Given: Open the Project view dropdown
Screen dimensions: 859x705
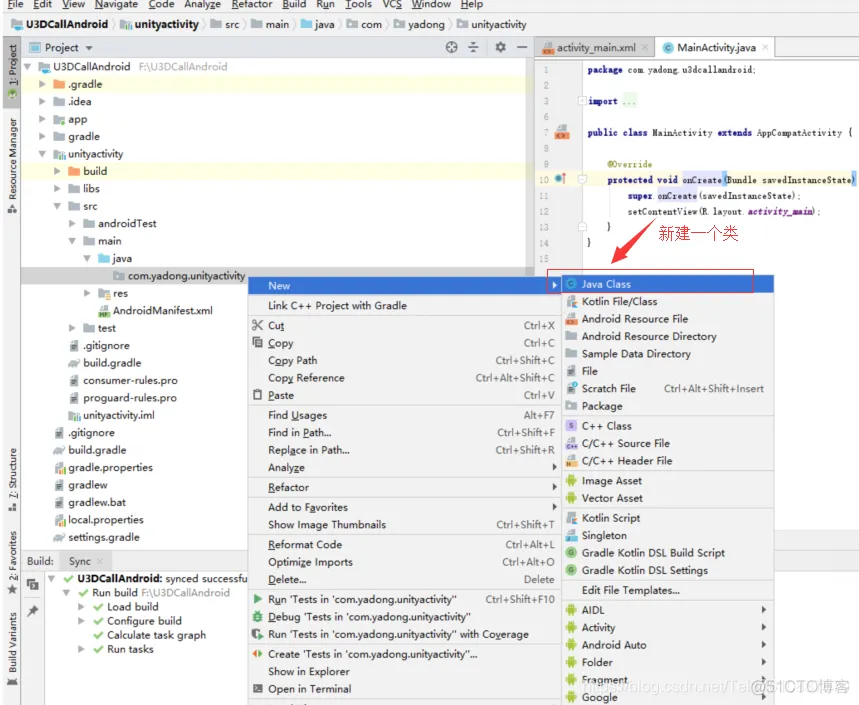Looking at the screenshot, I should coord(89,48).
